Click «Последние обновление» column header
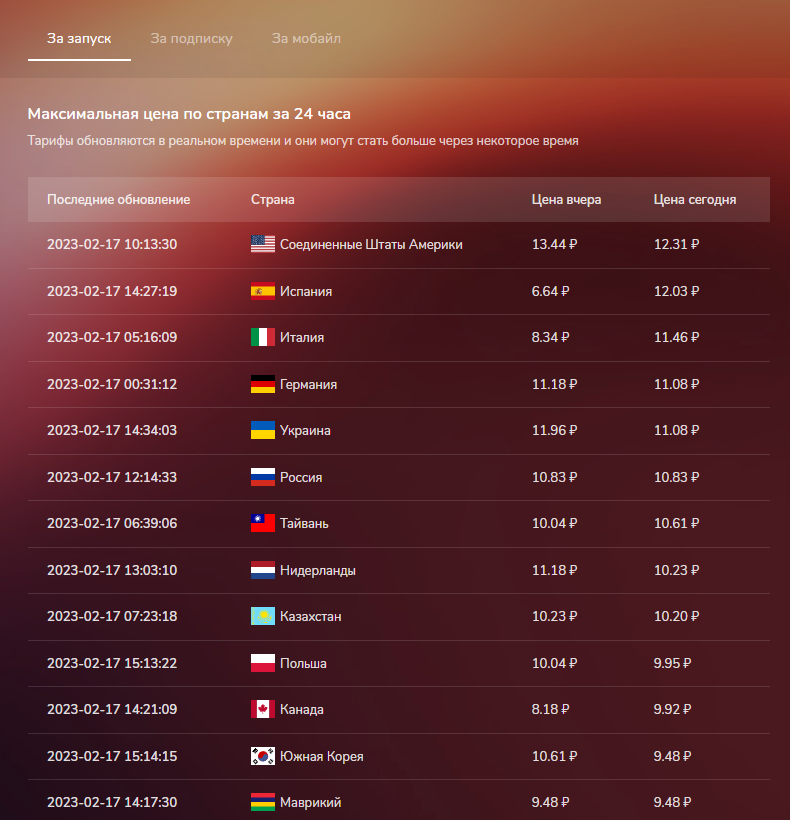Image resolution: width=790 pixels, height=820 pixels. pyautogui.click(x=118, y=199)
